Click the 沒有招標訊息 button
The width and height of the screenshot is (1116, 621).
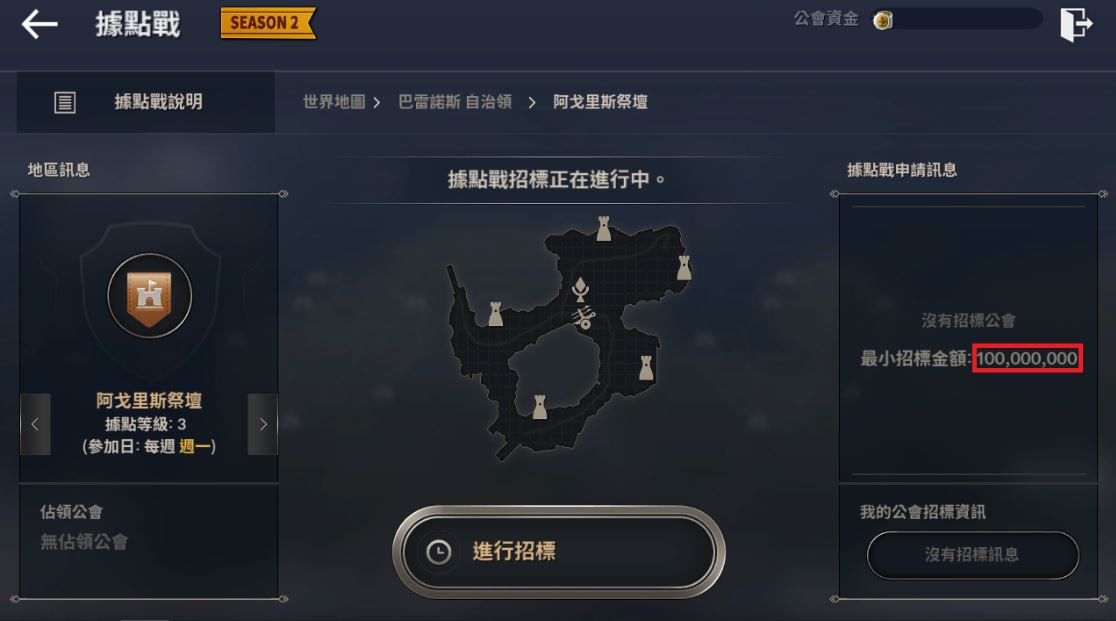(972, 554)
